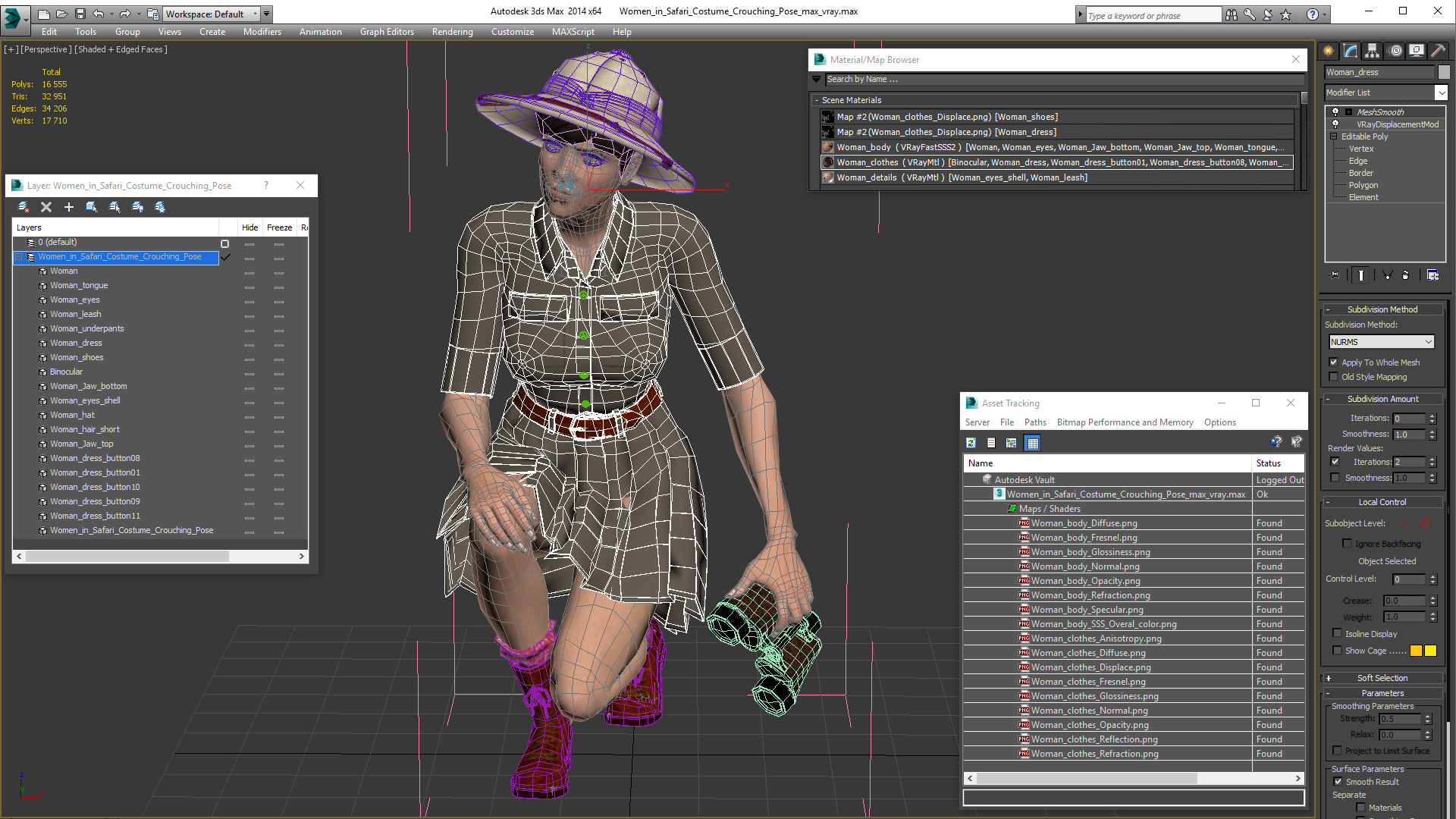The width and height of the screenshot is (1456, 819).
Task: Select the Polygon sub-object level
Action: click(x=1363, y=185)
